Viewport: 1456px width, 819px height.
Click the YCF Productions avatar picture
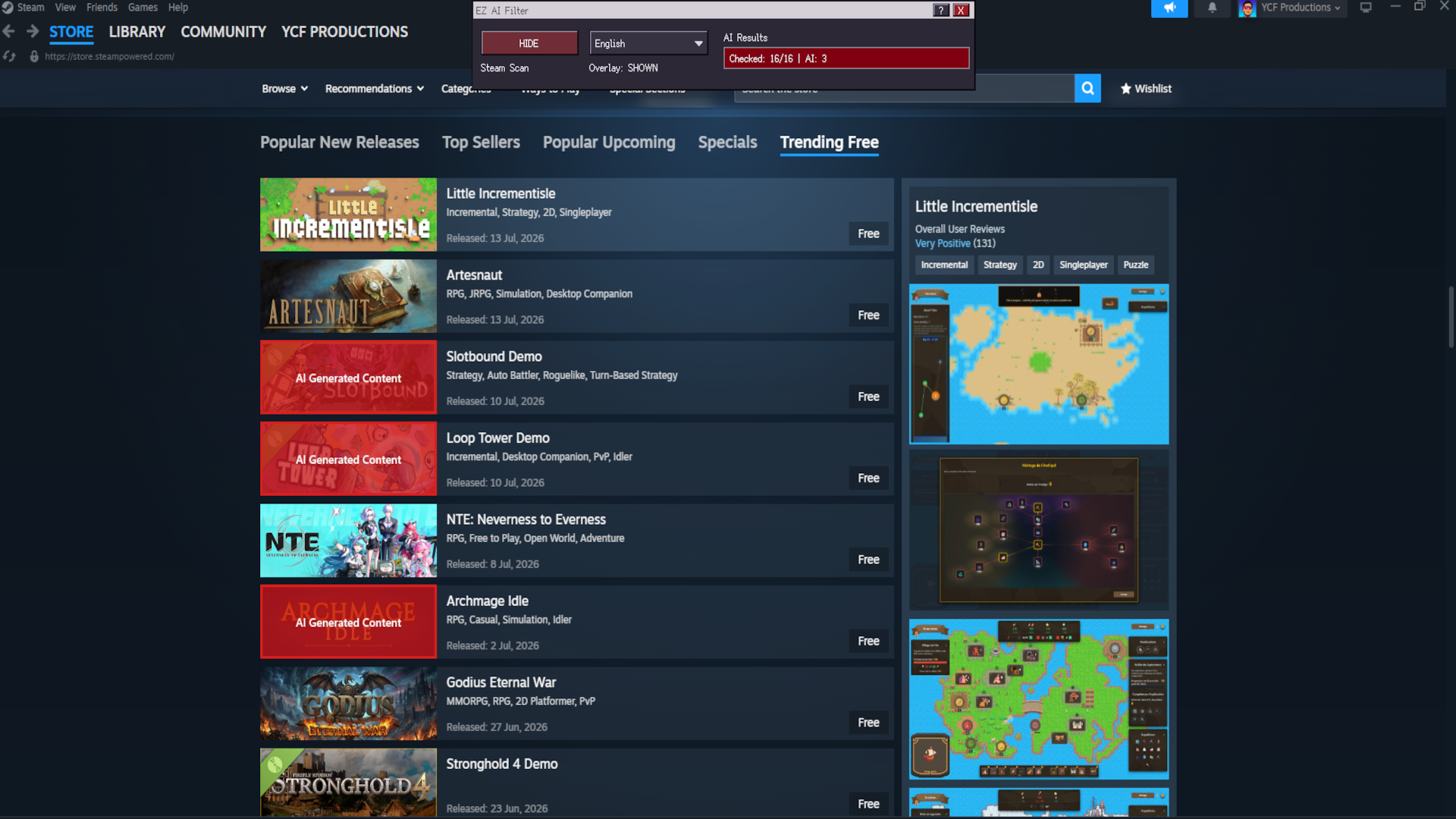[x=1247, y=8]
